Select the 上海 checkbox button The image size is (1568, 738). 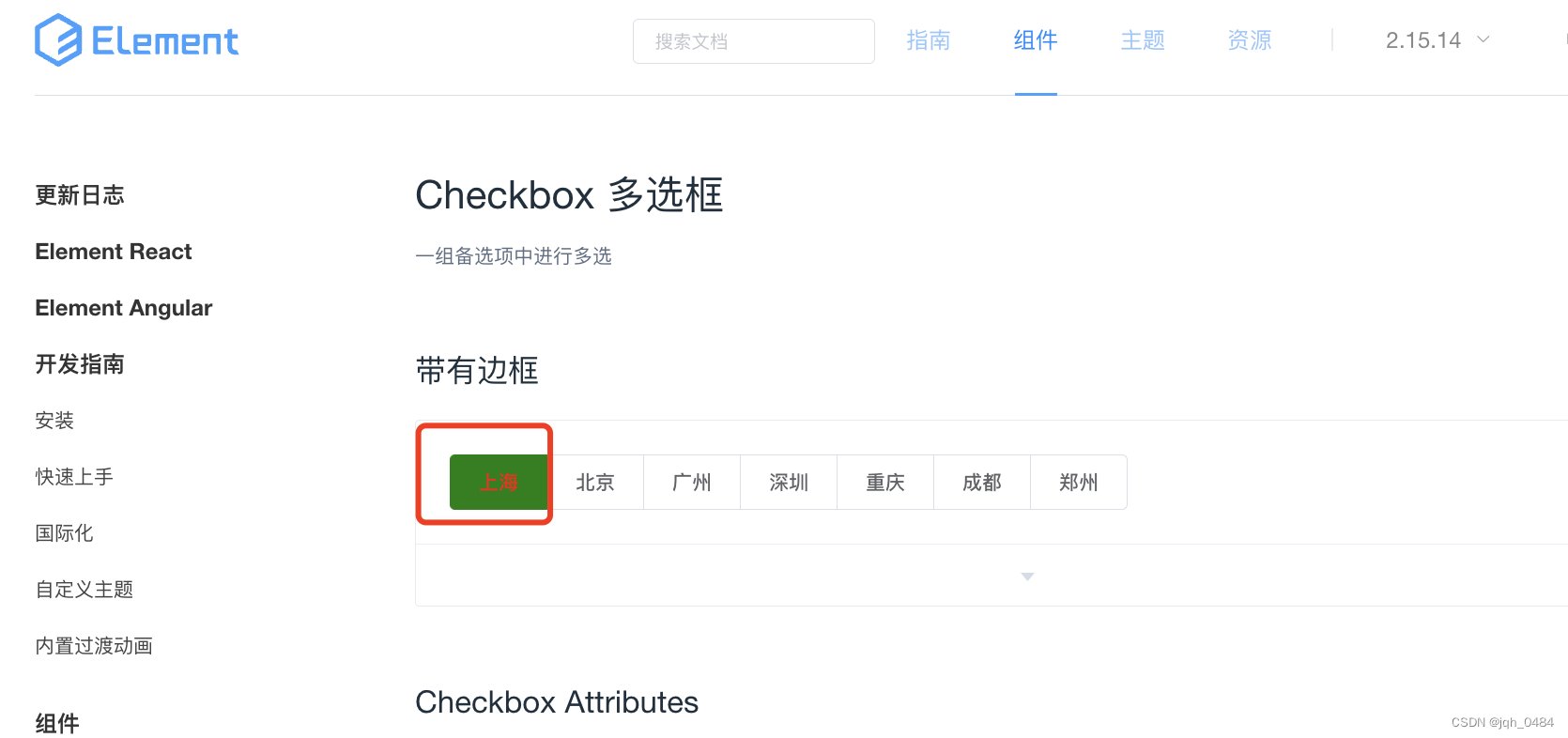(x=498, y=482)
